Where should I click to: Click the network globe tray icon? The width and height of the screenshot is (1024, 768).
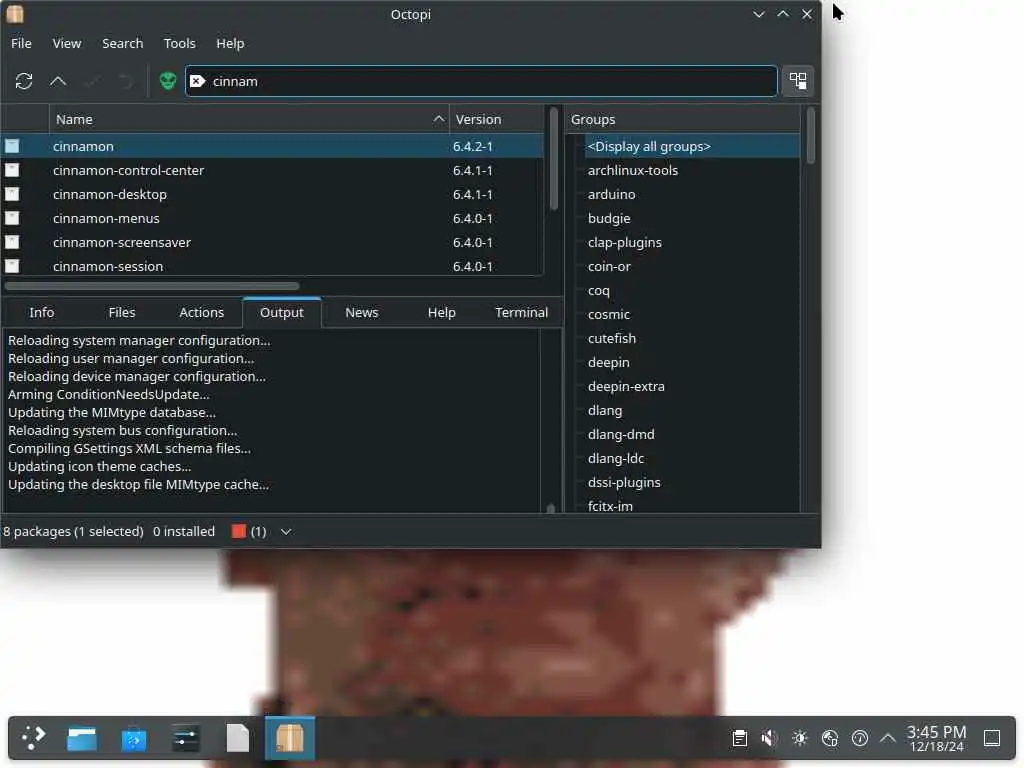tap(829, 738)
